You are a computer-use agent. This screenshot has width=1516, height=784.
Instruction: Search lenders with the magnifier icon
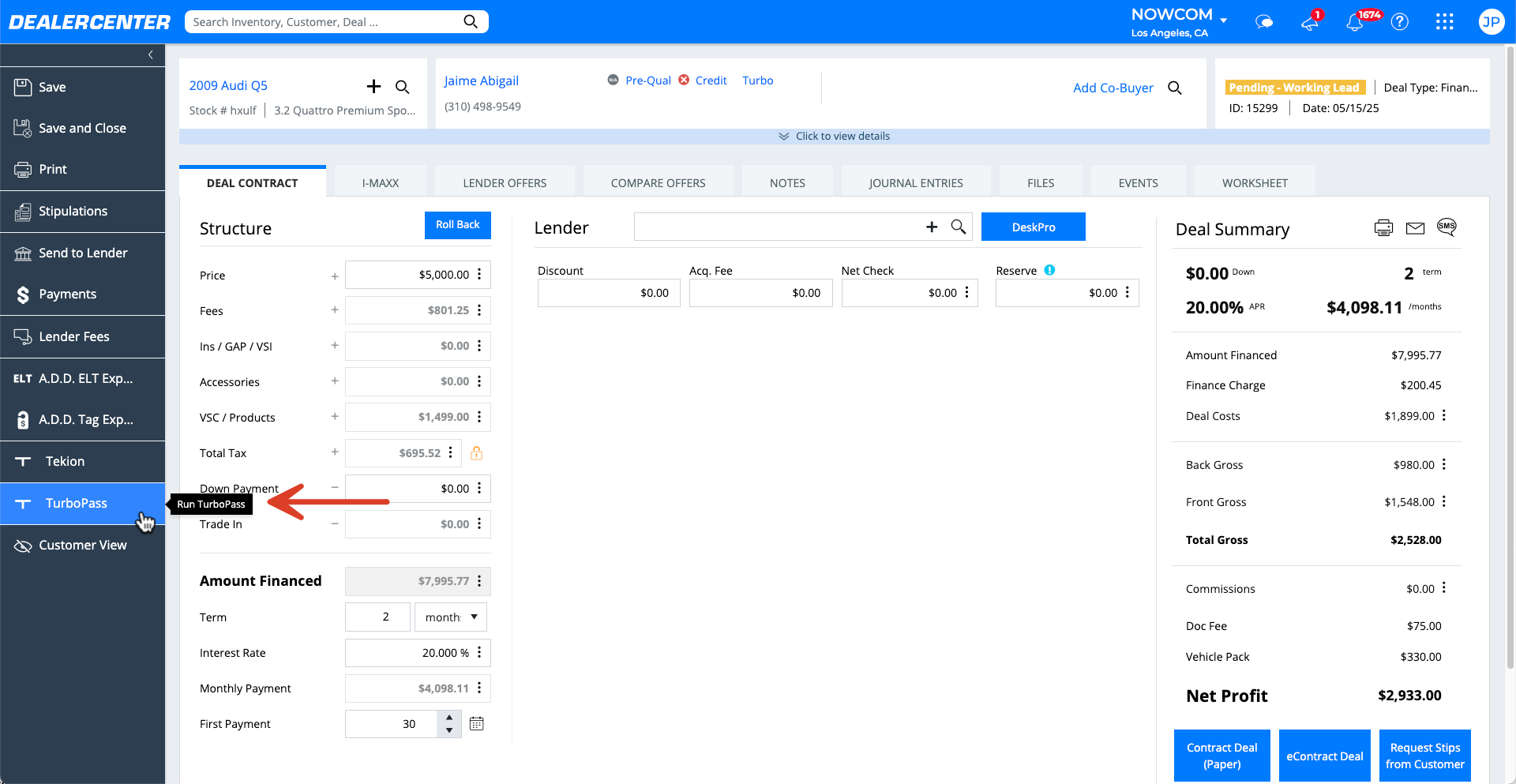[959, 227]
